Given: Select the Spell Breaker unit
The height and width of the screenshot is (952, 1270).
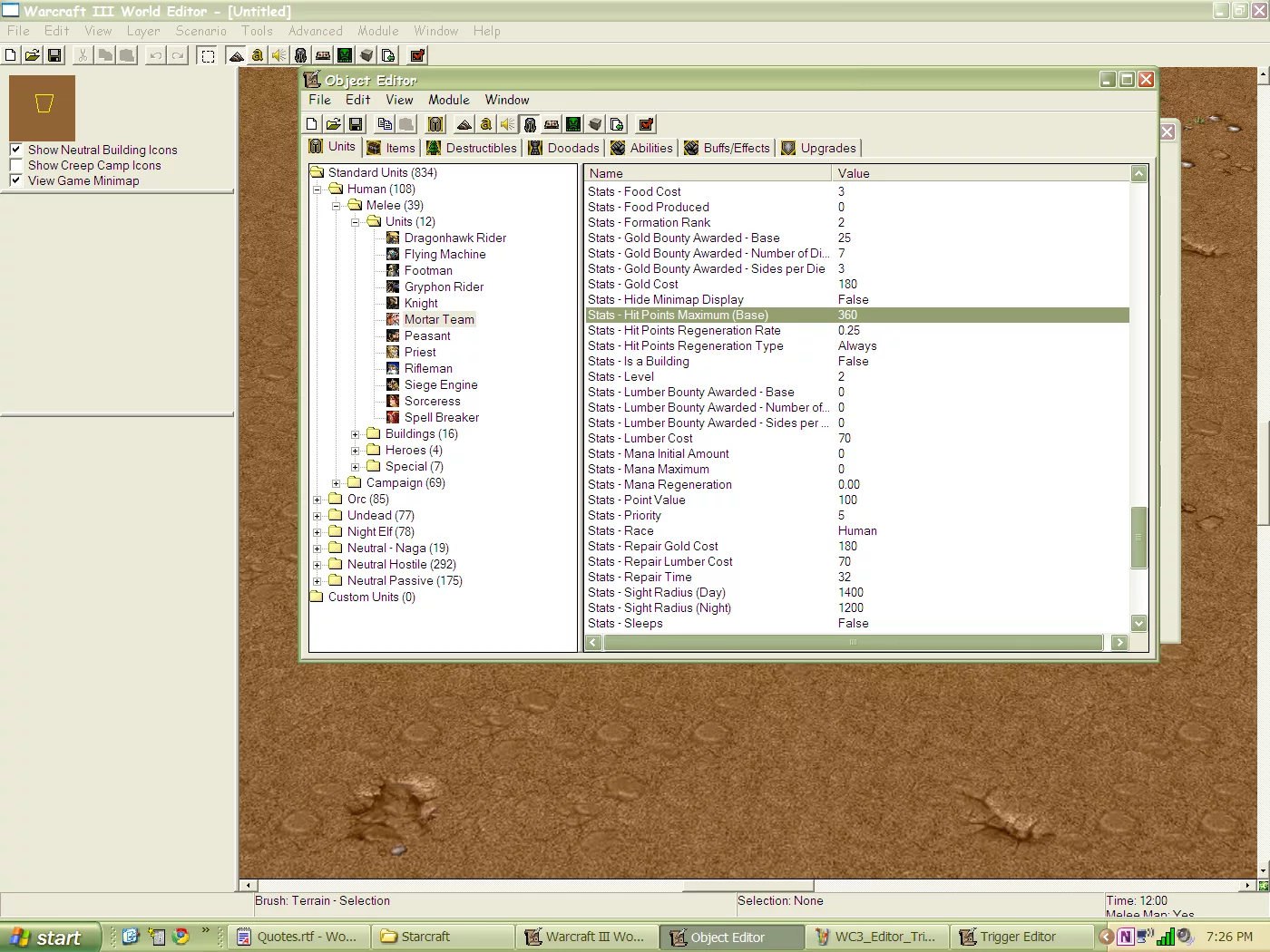Looking at the screenshot, I should 442,418.
